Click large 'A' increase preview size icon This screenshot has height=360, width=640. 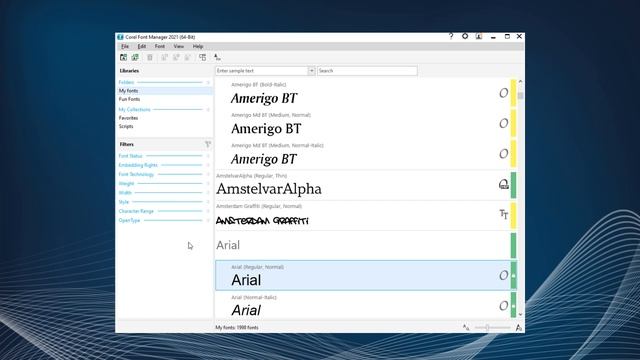[x=519, y=327]
